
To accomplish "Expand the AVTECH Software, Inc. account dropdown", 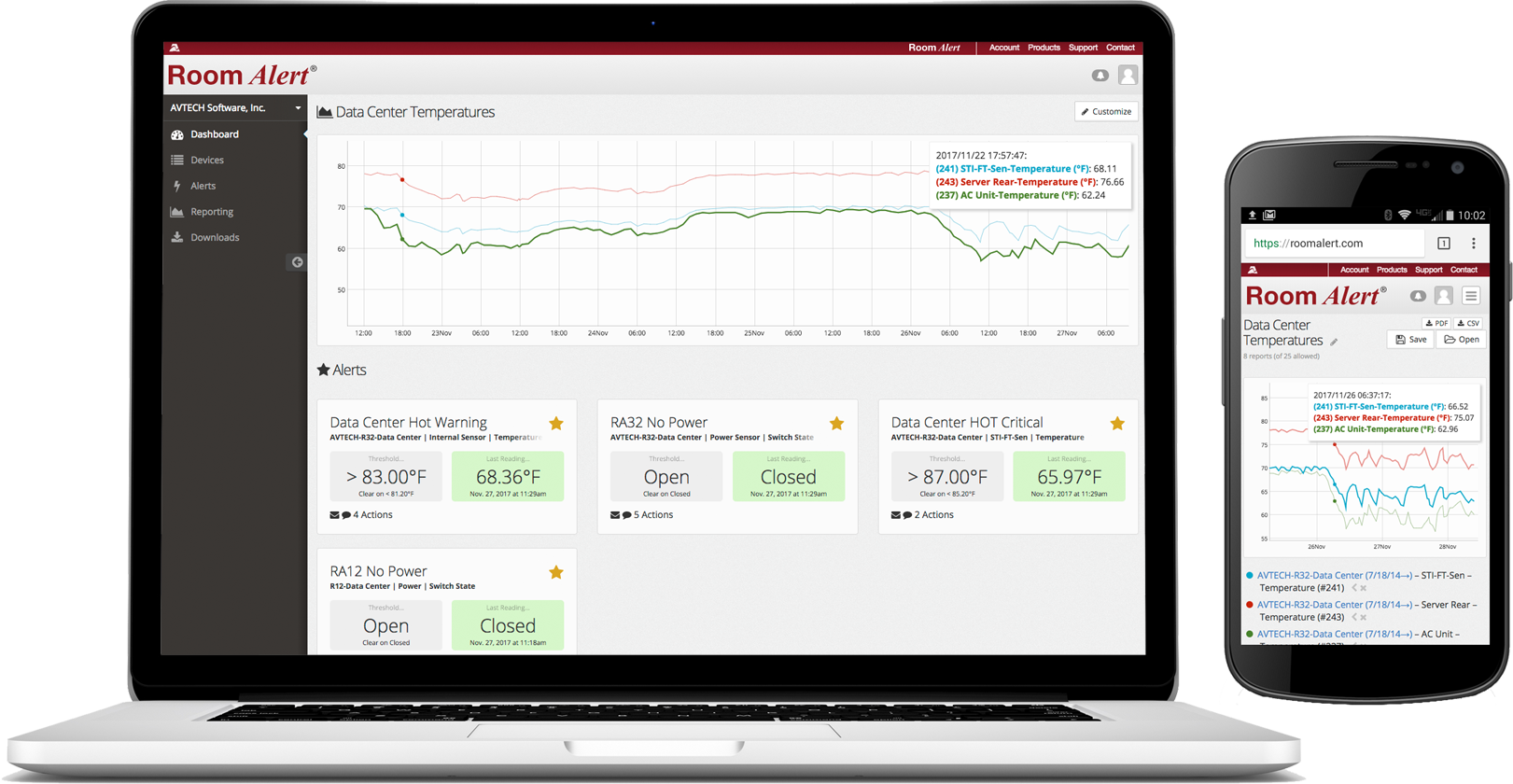I will pyautogui.click(x=298, y=108).
